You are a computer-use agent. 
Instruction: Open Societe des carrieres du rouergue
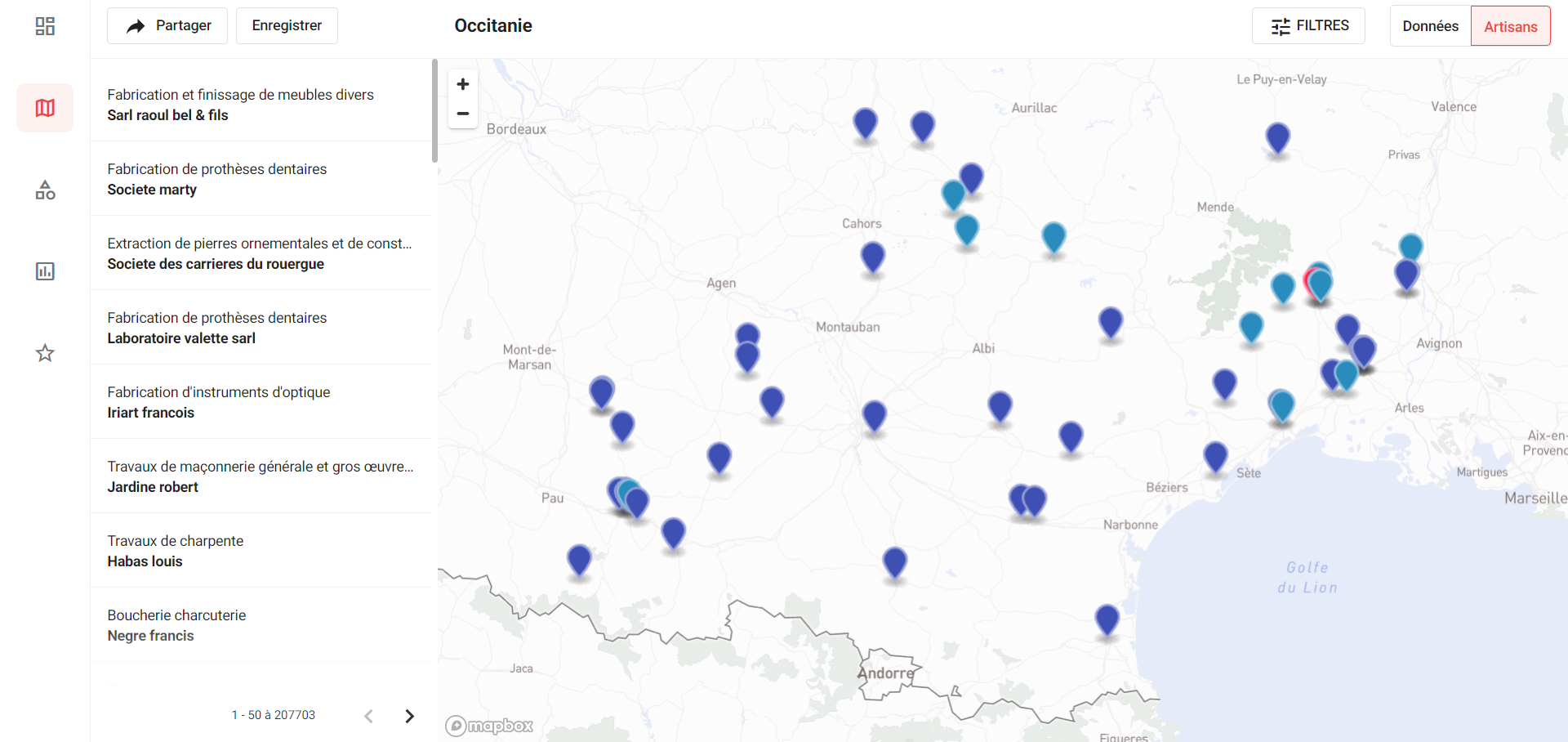coord(261,253)
